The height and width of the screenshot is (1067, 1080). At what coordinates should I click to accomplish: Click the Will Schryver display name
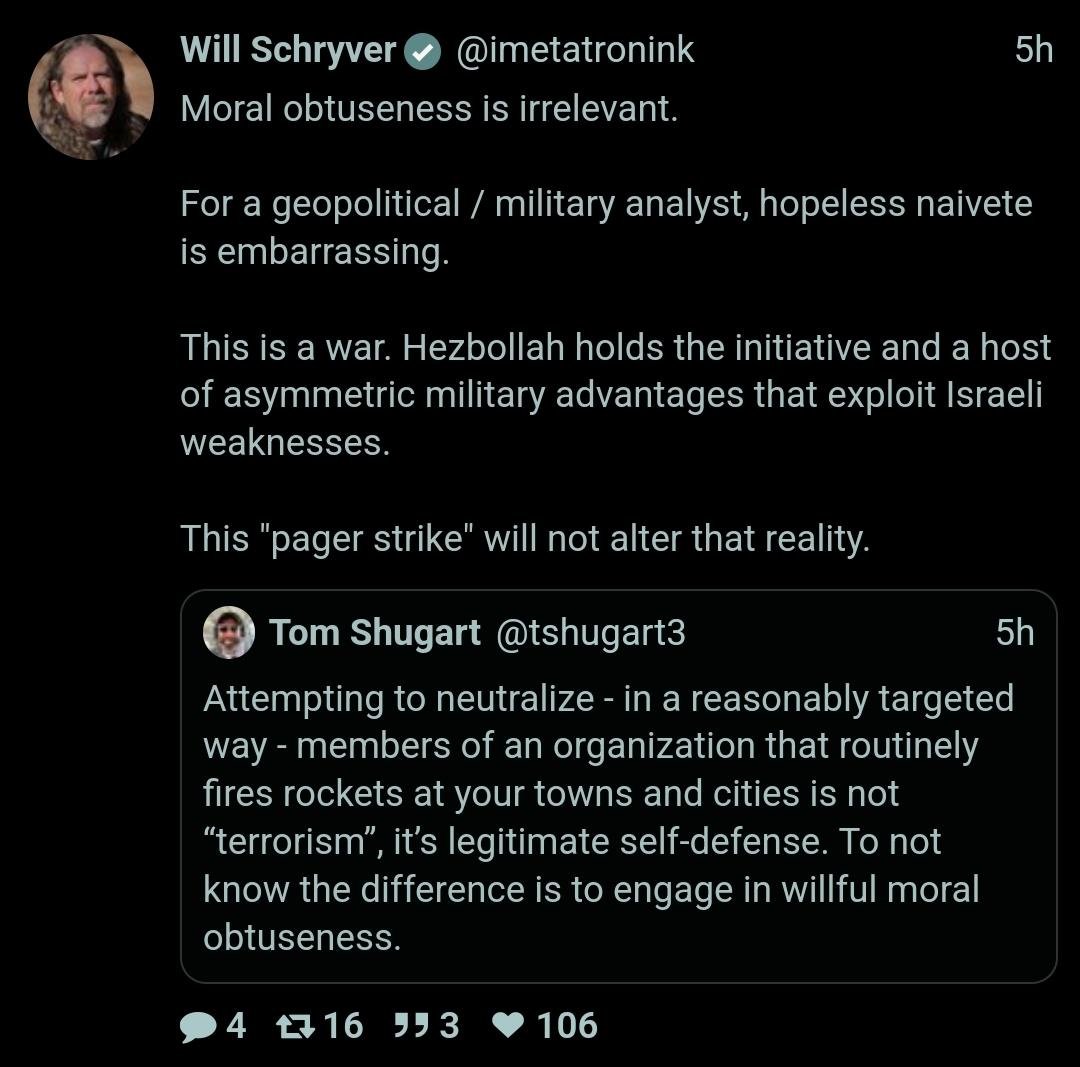coord(288,50)
